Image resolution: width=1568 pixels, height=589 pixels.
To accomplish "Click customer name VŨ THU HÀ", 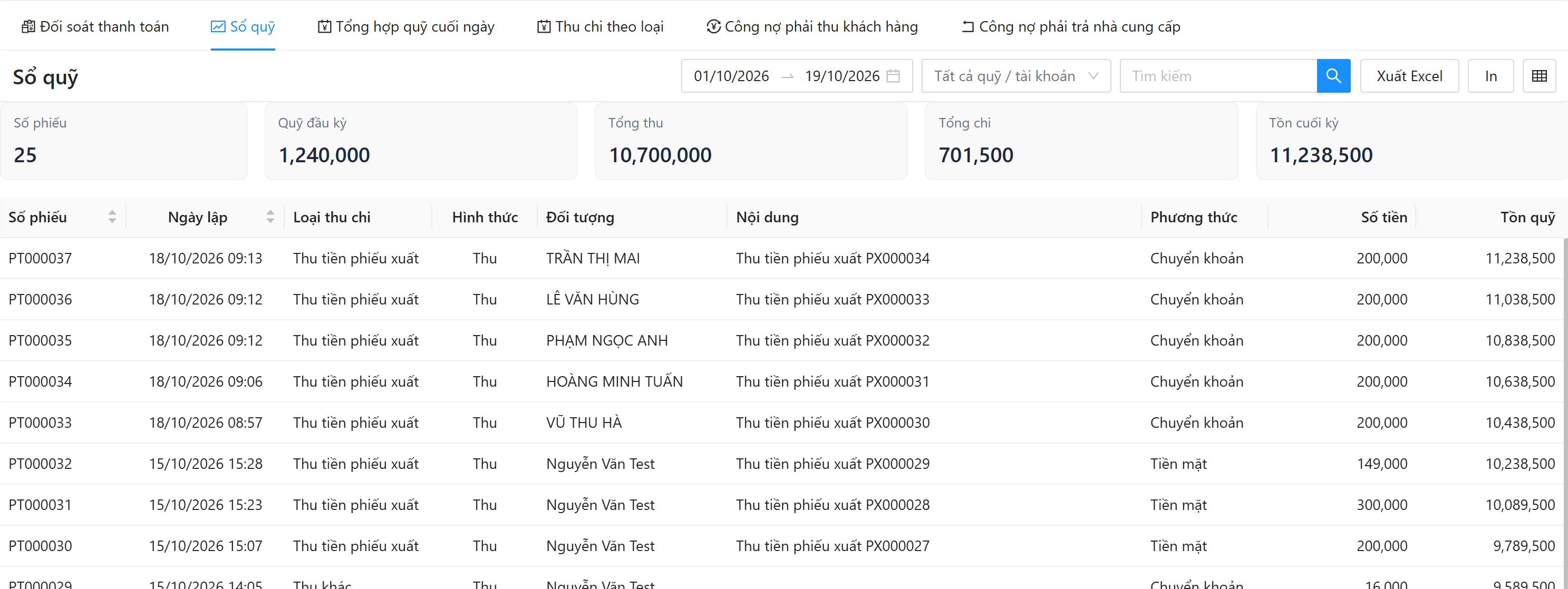I will [x=584, y=423].
